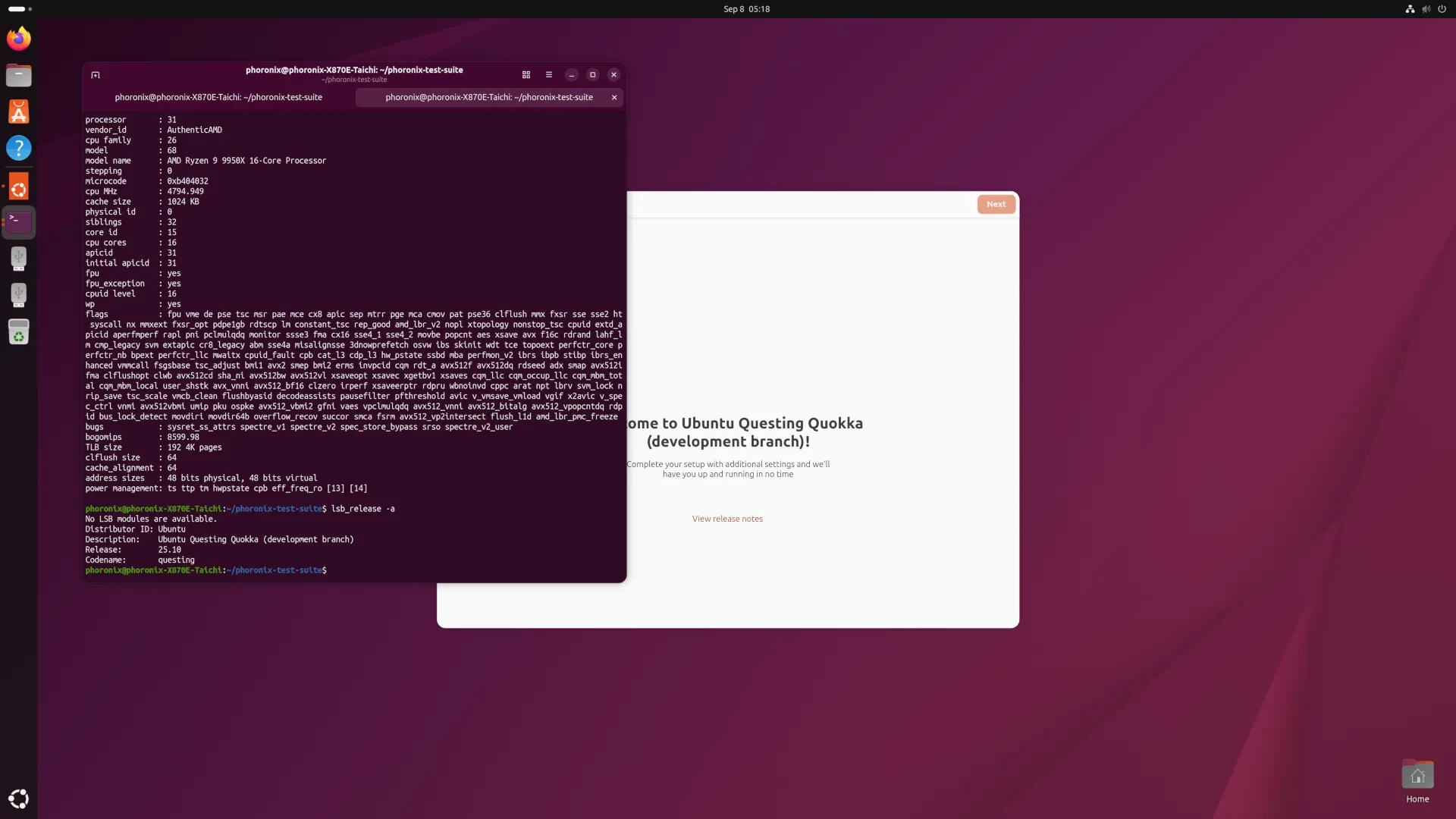The image size is (1456, 819).
Task: Open Trash from the dock
Action: (x=19, y=331)
